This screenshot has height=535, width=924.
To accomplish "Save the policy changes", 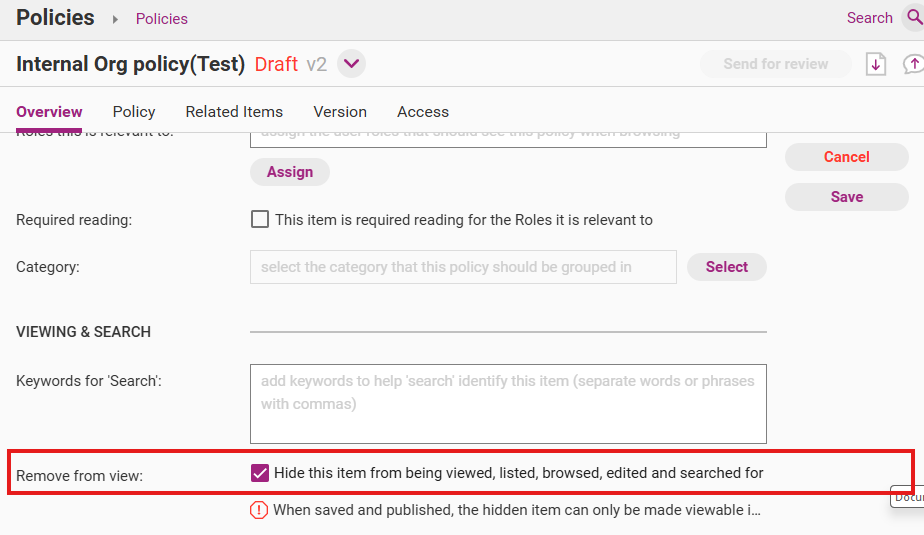I will click(x=846, y=197).
